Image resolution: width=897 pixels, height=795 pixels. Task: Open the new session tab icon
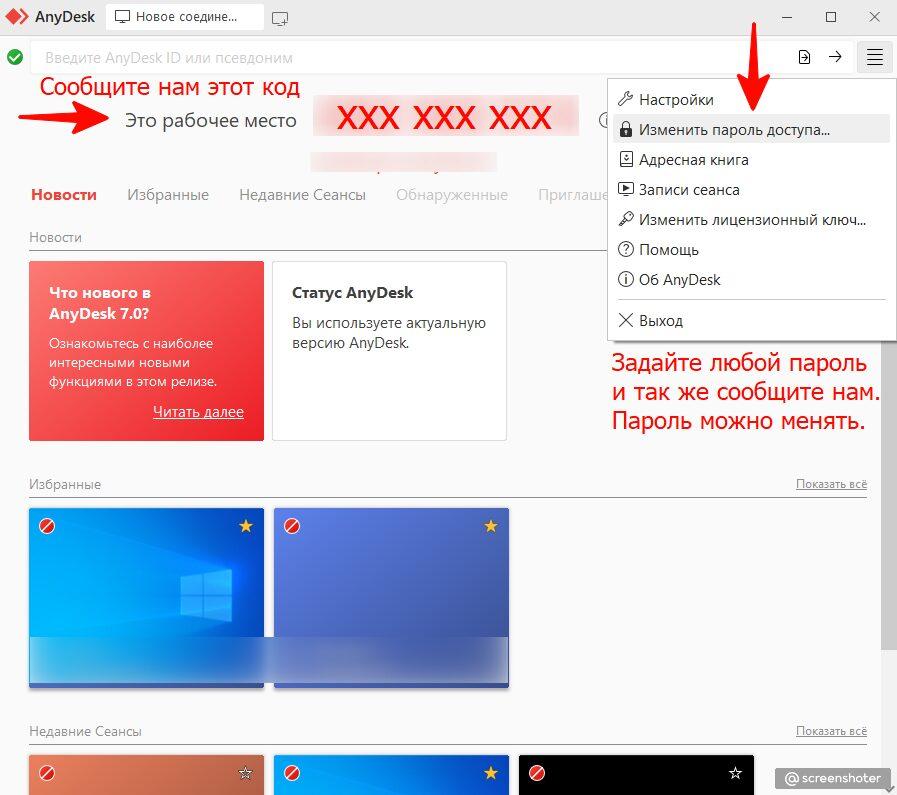tap(280, 18)
